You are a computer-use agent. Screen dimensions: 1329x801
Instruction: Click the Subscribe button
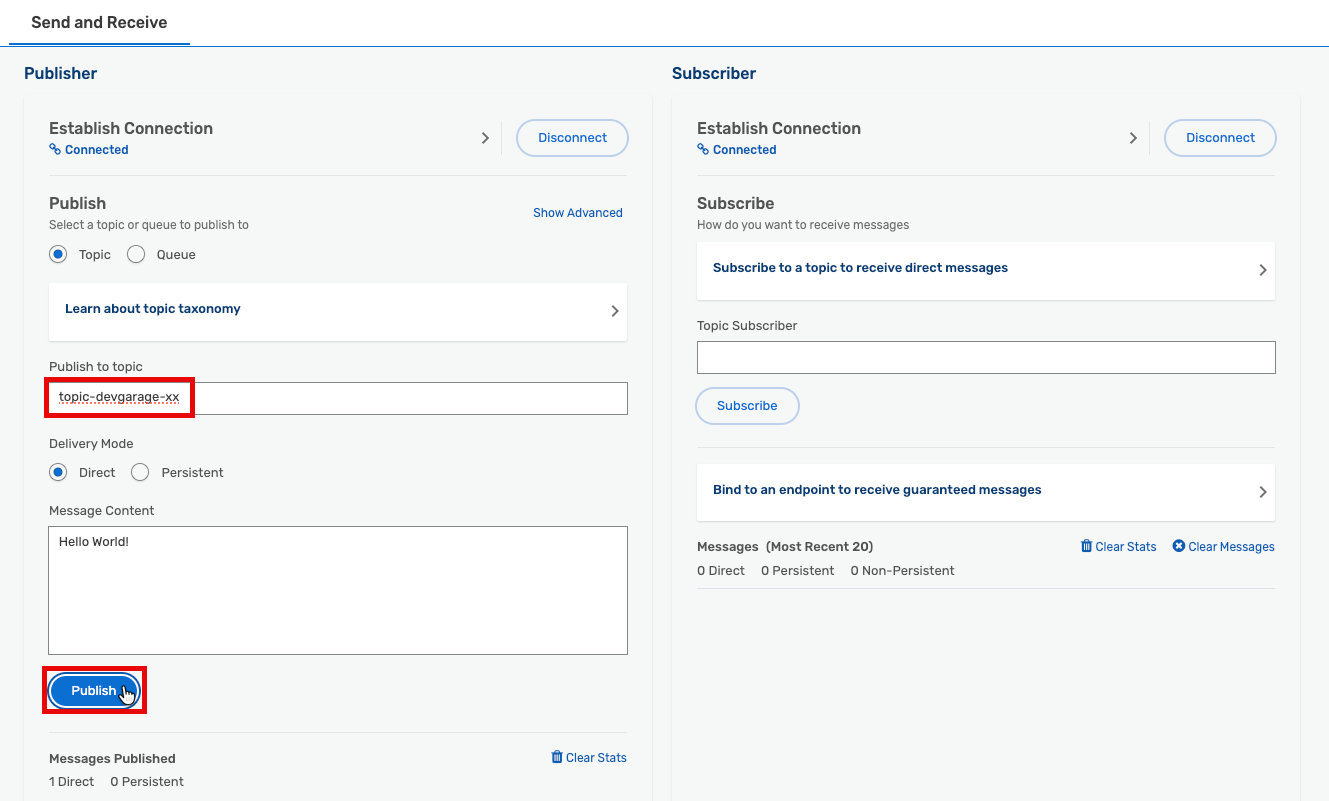pos(747,406)
